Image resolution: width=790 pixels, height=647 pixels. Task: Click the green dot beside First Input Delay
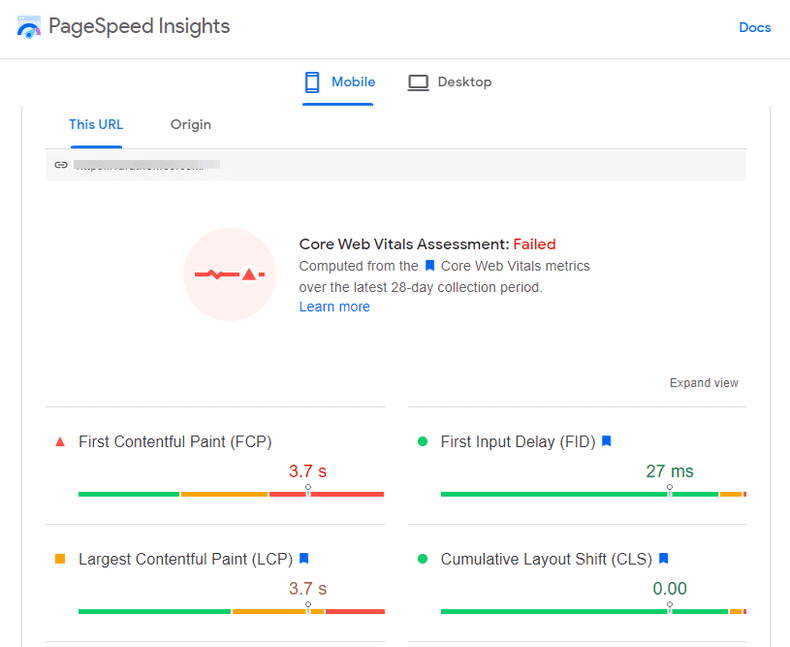[x=423, y=441]
